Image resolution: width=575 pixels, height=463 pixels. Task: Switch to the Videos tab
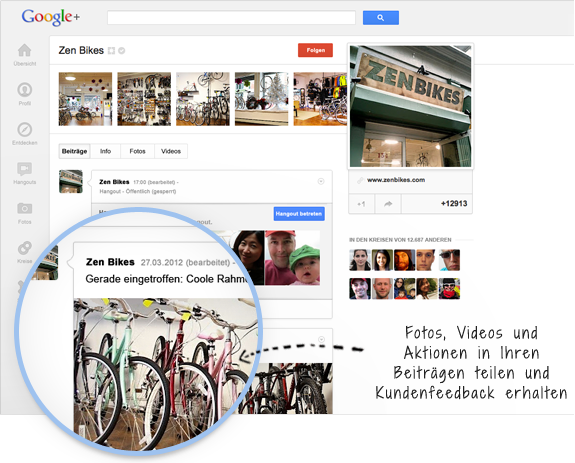click(171, 151)
